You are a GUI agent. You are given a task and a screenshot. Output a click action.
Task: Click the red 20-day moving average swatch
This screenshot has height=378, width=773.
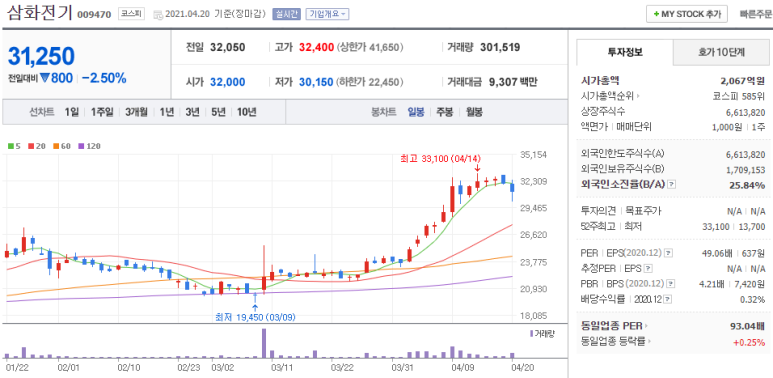coord(30,146)
